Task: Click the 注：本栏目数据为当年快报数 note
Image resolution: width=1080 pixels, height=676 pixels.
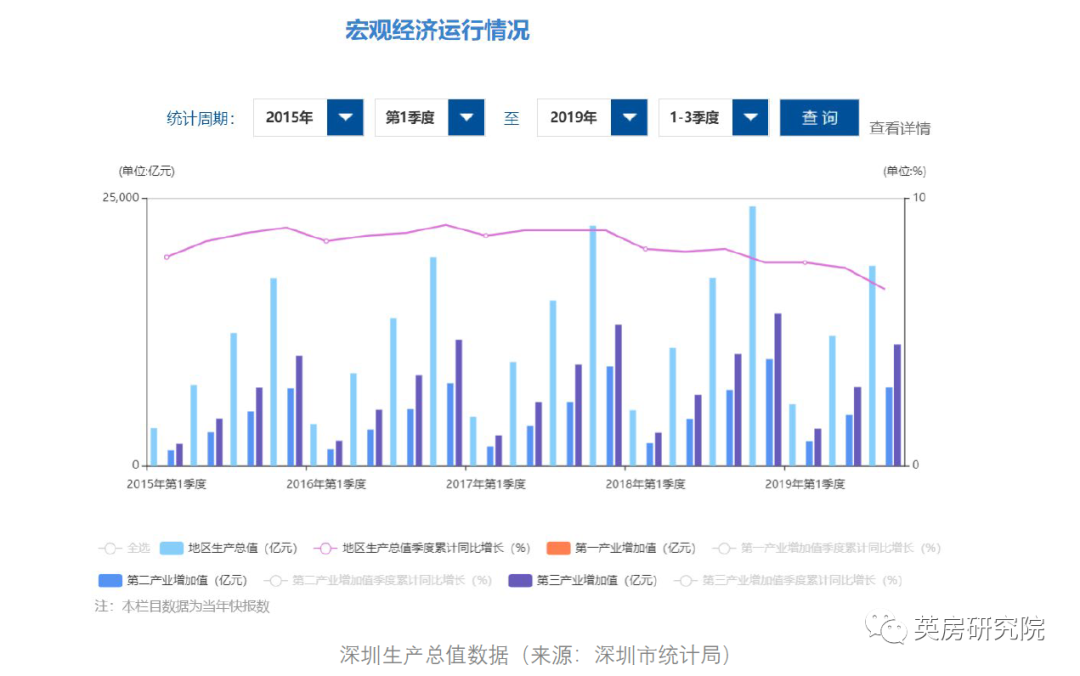Action: 182,606
